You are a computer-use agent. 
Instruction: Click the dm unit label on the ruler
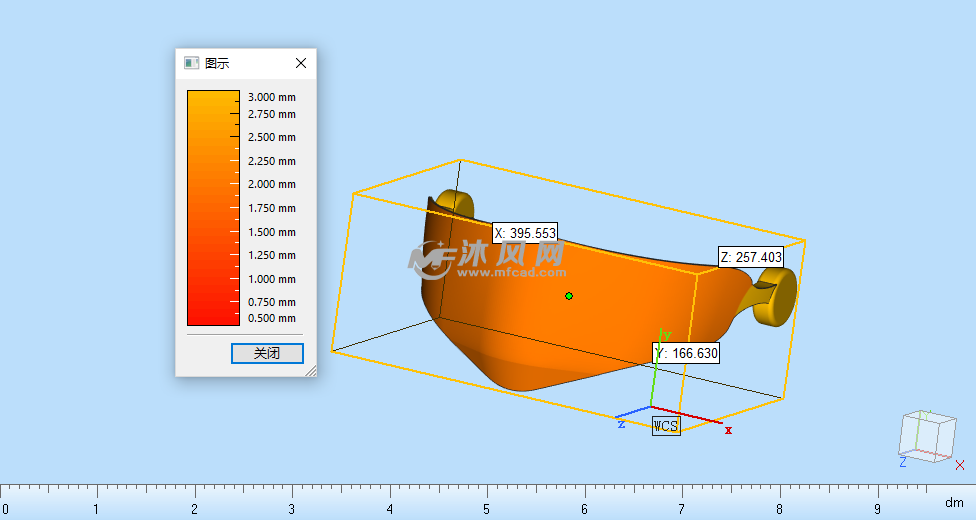click(954, 502)
